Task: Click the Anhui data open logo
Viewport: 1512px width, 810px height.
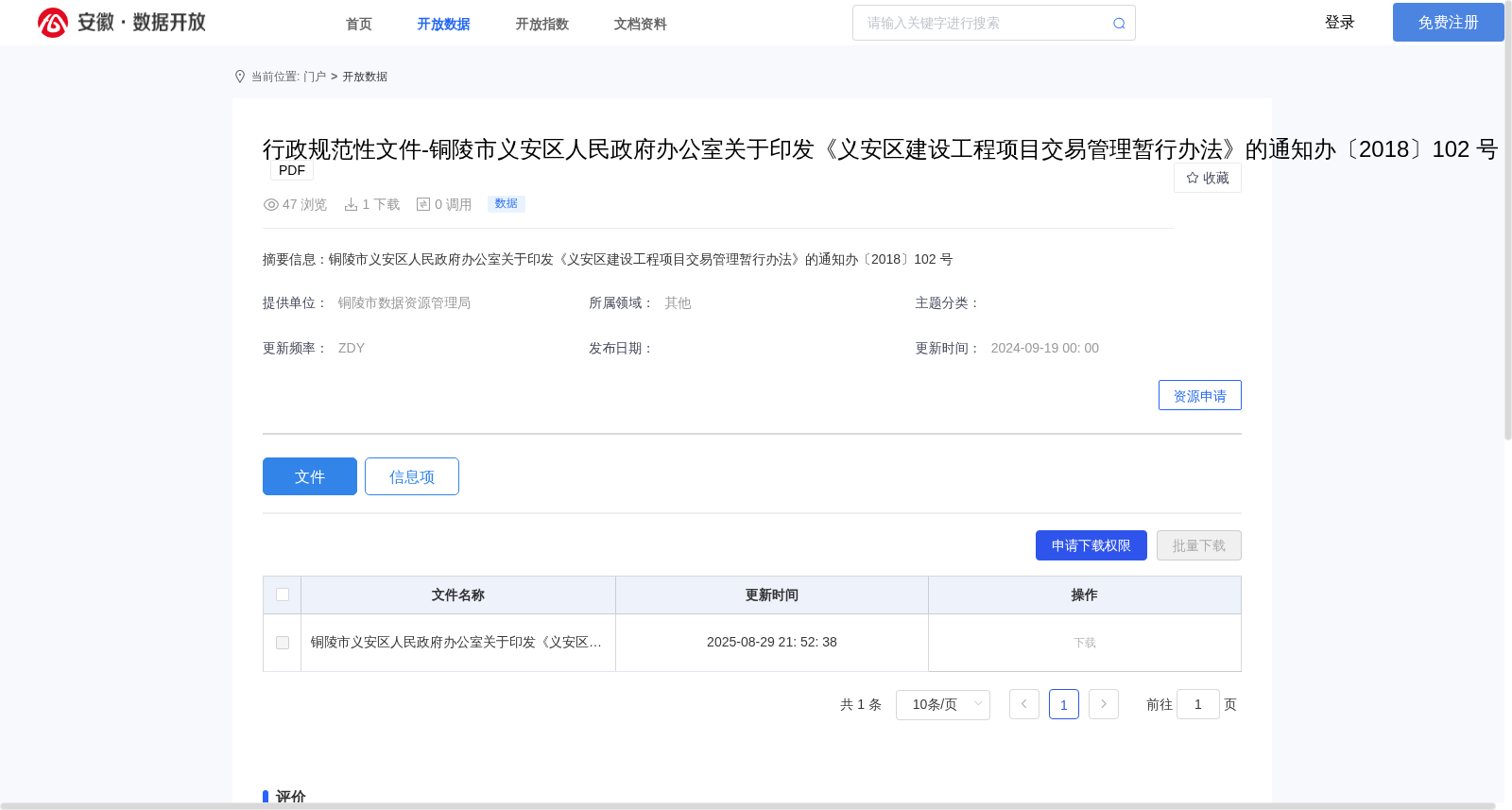Action: pyautogui.click(x=122, y=22)
